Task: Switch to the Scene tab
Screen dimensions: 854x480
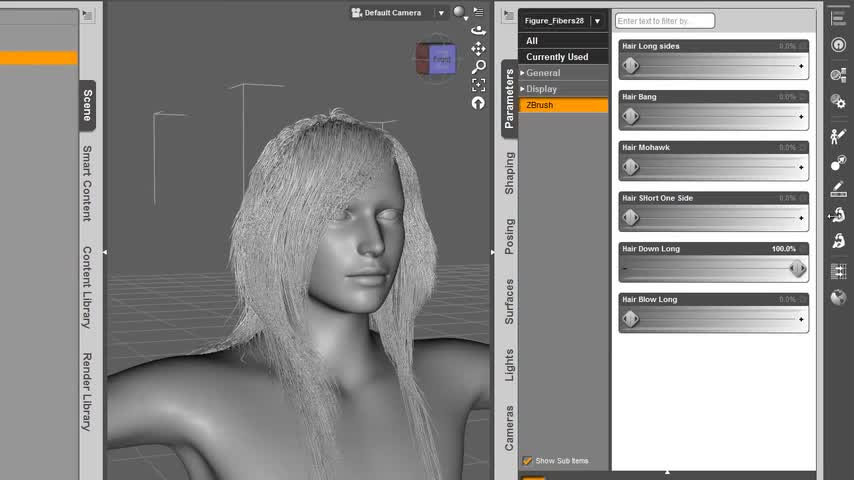Action: pos(88,105)
